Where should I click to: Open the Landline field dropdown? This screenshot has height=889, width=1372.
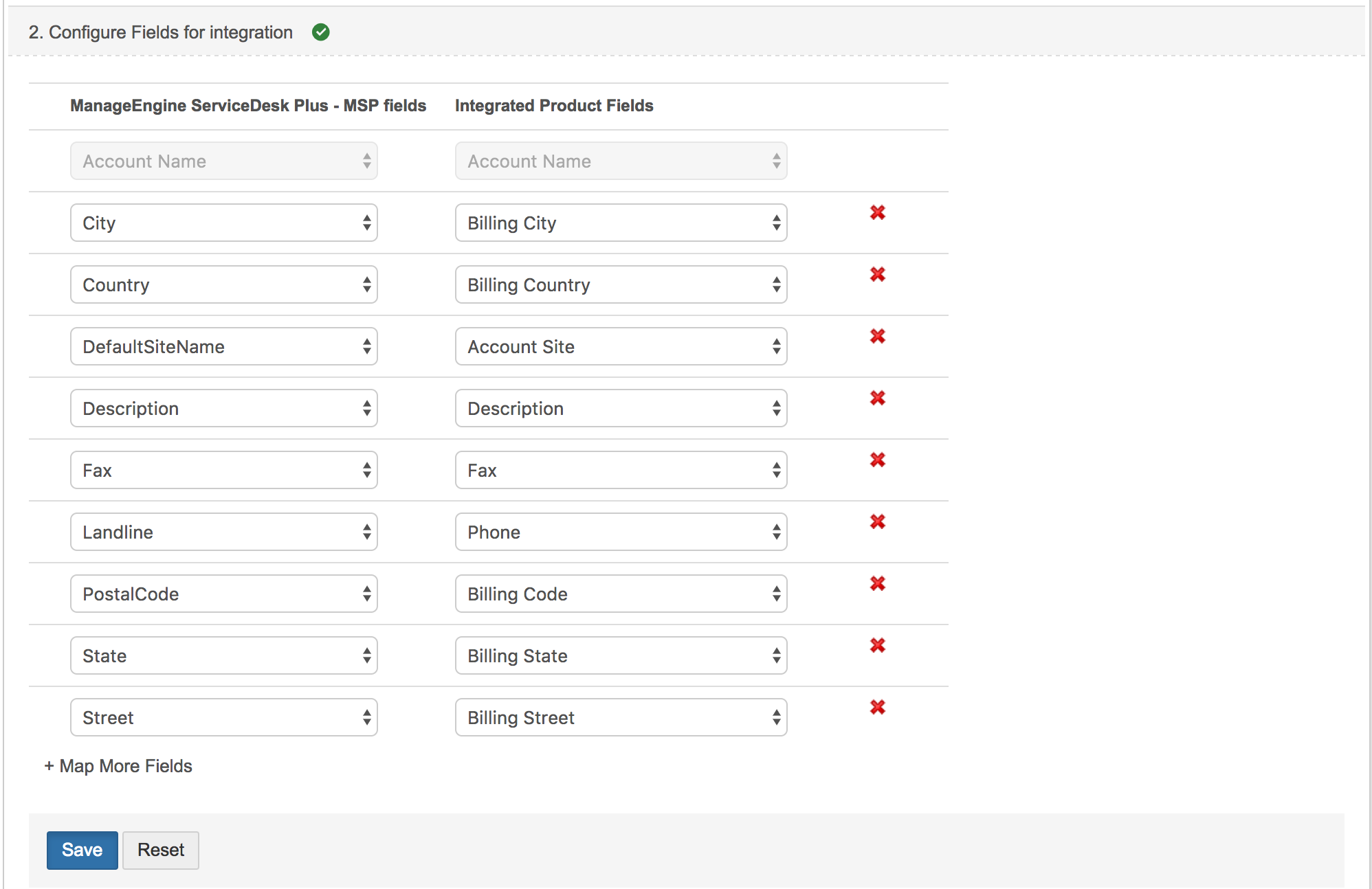pos(223,532)
